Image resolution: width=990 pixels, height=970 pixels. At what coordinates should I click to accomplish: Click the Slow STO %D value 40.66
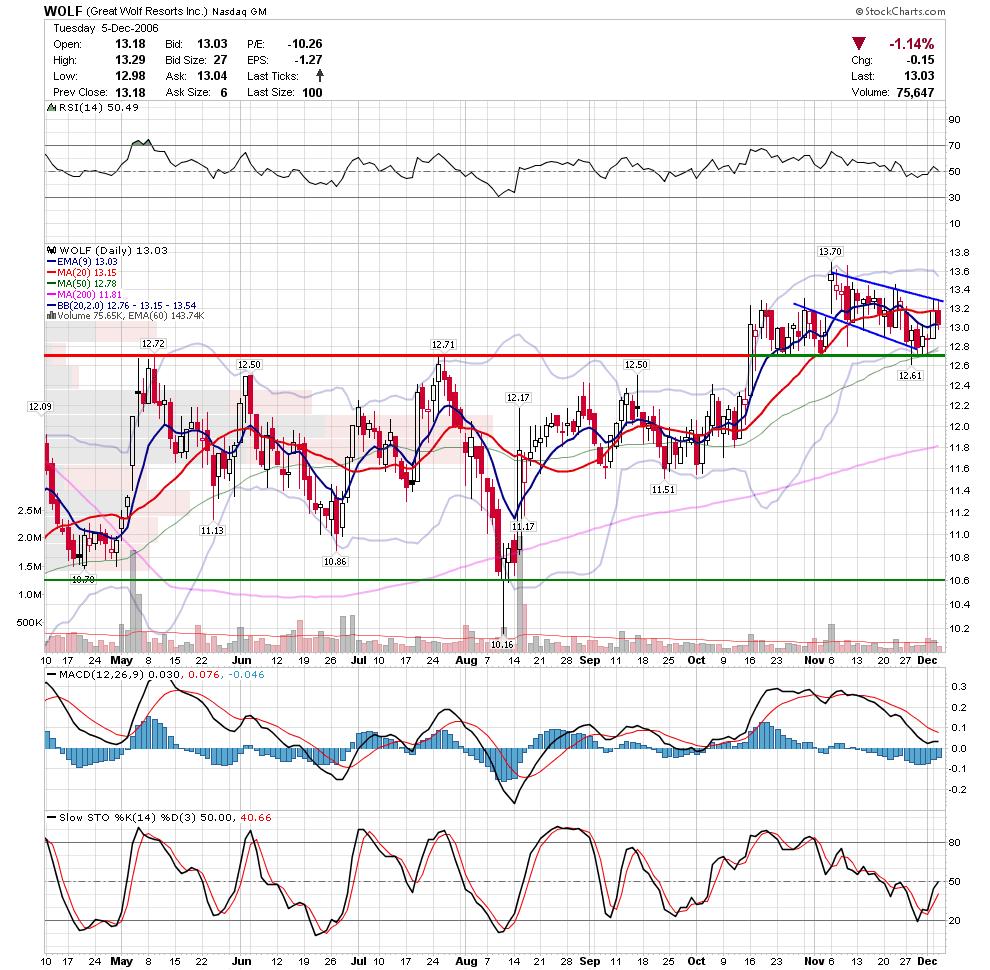(x=256, y=817)
